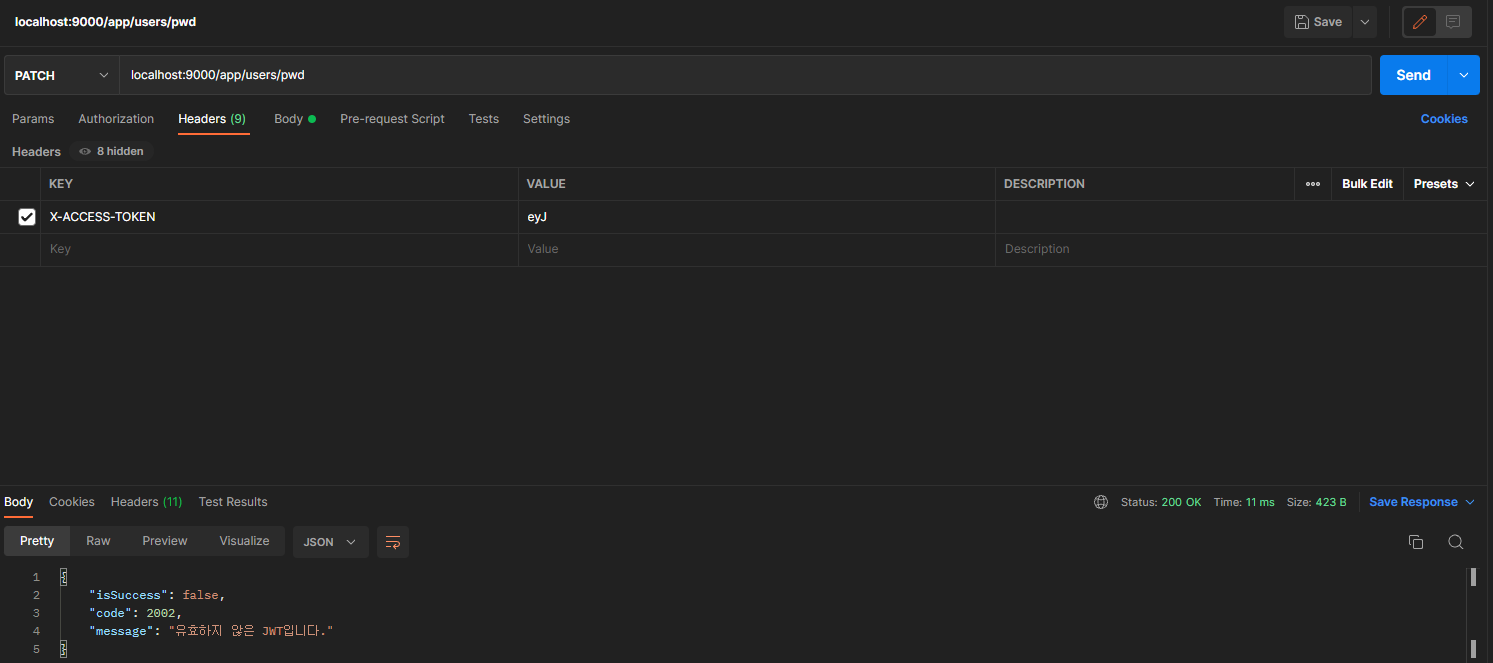This screenshot has height=663, width=1493.
Task: Open the JSON format dropdown
Action: 331,542
